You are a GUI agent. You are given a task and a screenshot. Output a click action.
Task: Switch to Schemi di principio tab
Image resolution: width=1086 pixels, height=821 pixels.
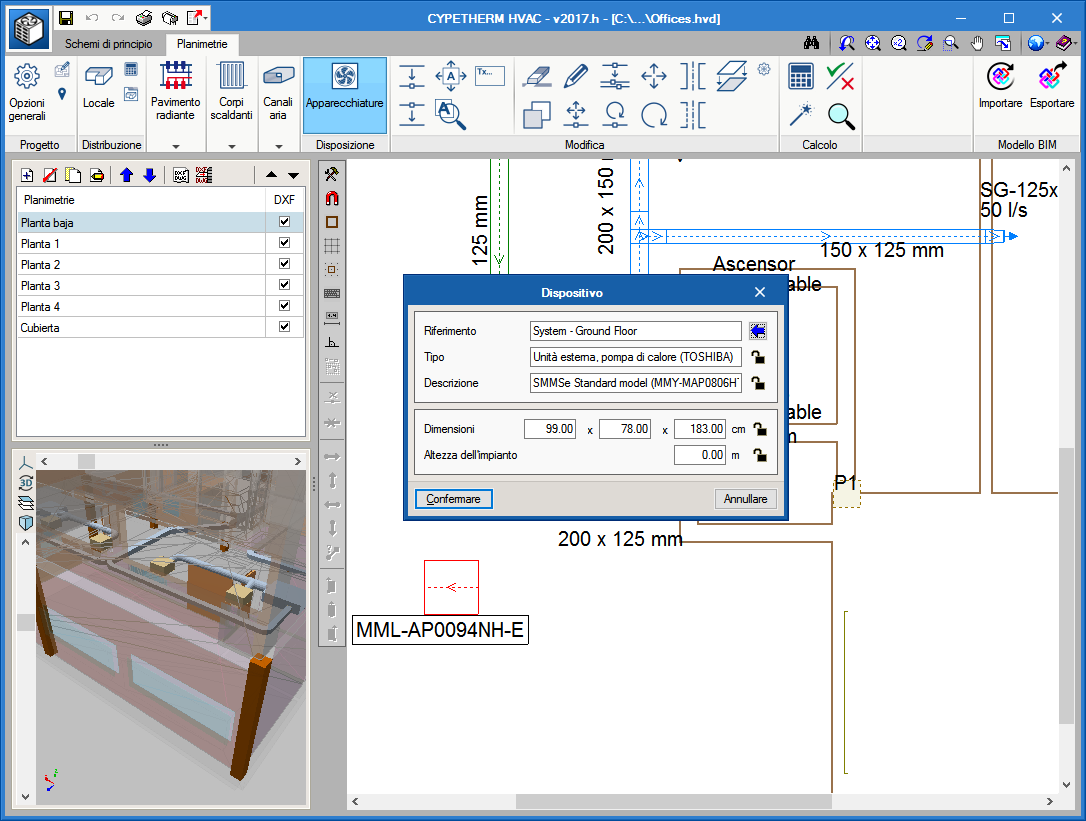pyautogui.click(x=109, y=44)
